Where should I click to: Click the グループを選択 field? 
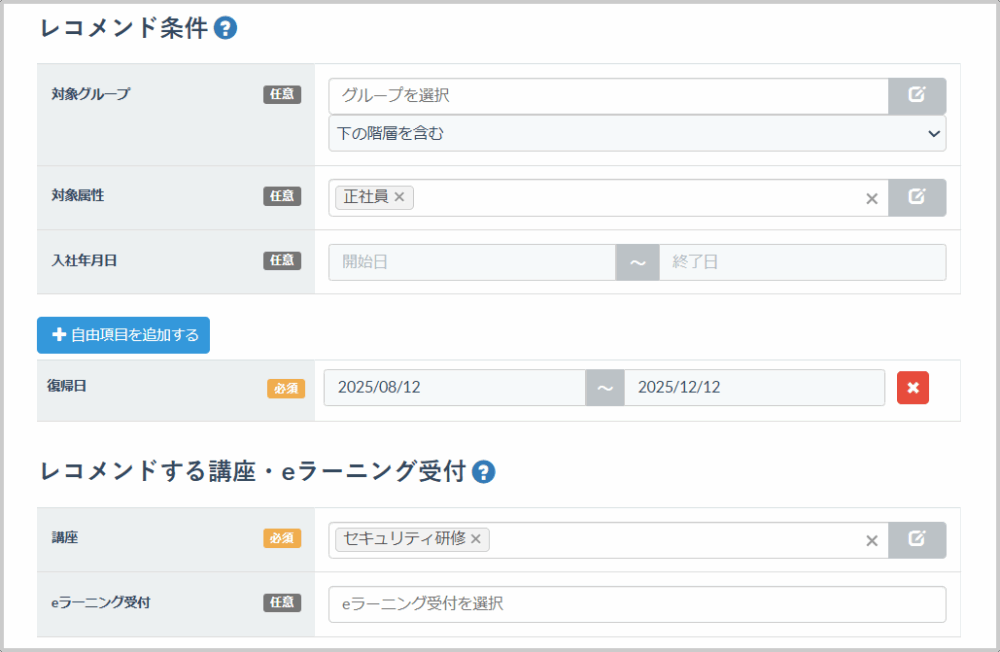[608, 96]
